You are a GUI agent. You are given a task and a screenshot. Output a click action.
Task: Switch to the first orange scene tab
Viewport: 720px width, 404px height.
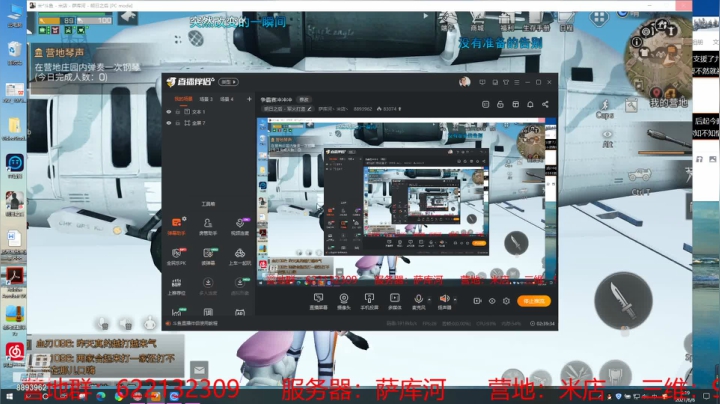pyautogui.click(x=183, y=99)
